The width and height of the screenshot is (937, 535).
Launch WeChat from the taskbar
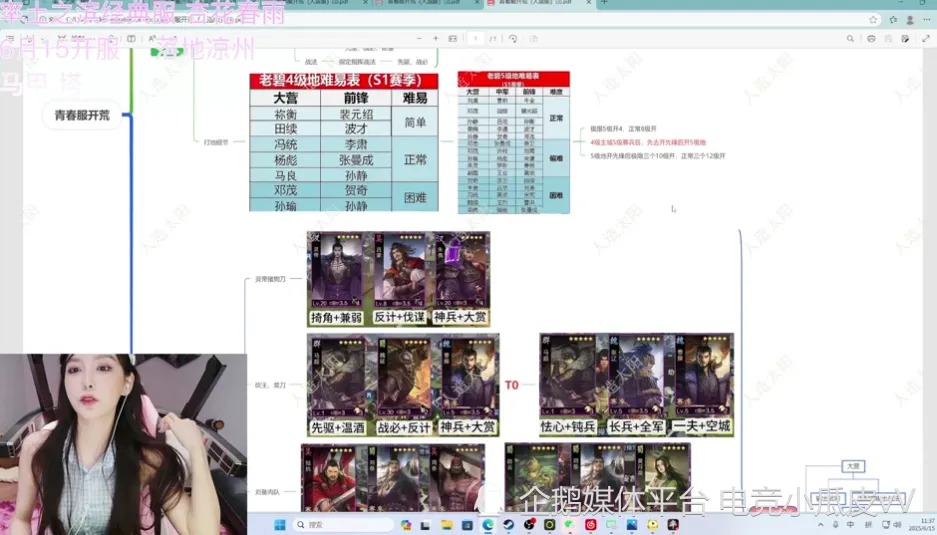point(569,525)
